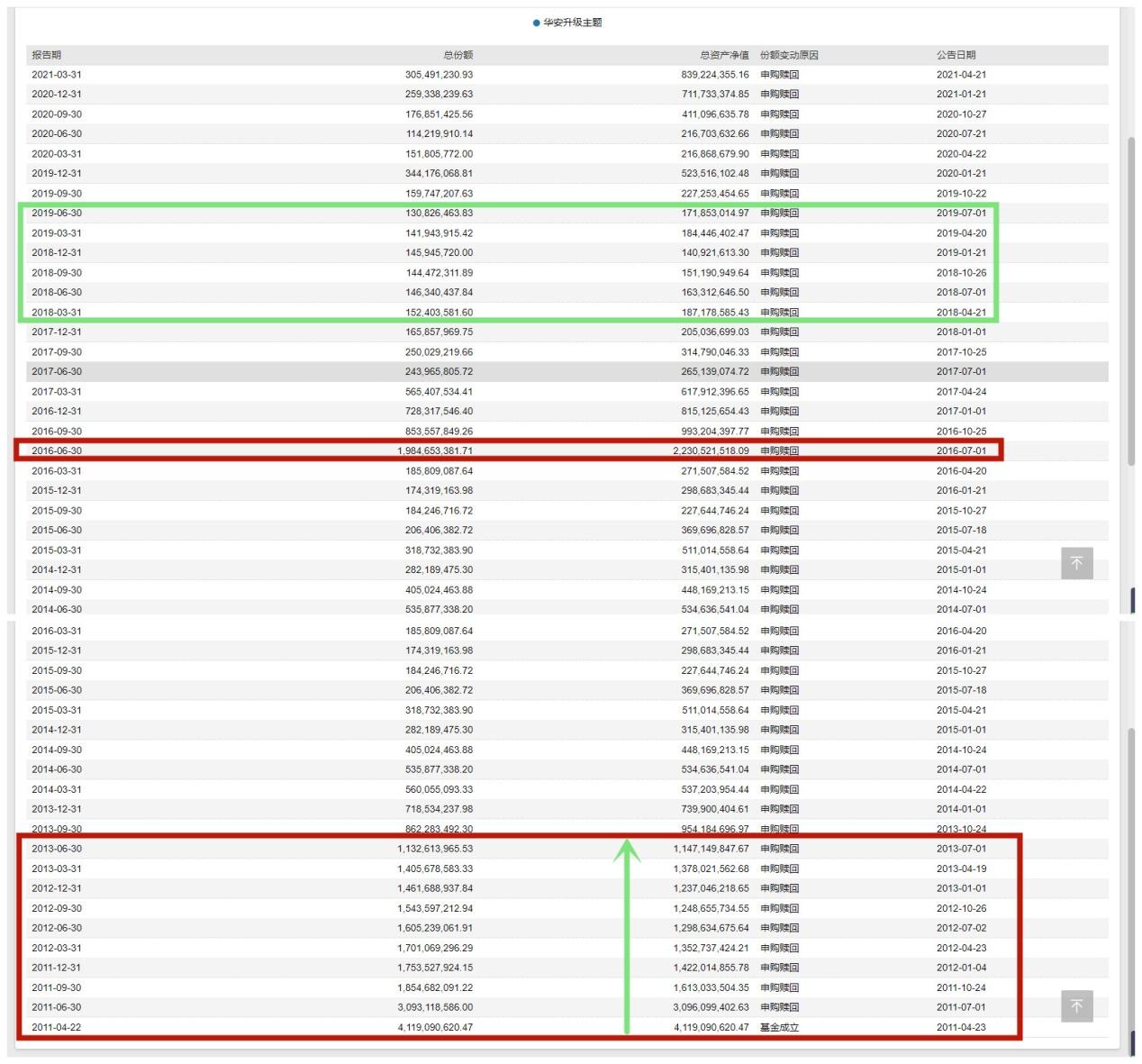Screen dimensions: 1142x1064
Task: Select total shares value 565,407,534.41
Action: tap(439, 392)
